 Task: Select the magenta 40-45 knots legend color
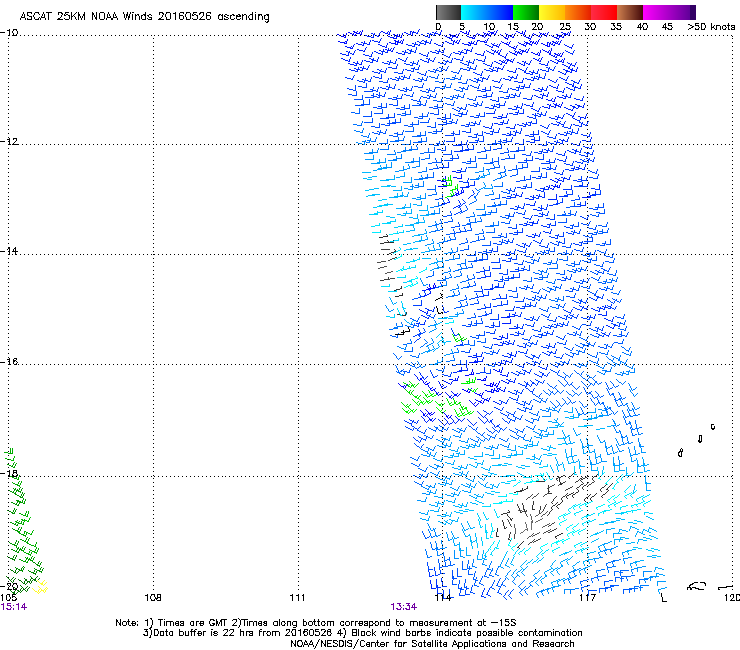[x=655, y=12]
